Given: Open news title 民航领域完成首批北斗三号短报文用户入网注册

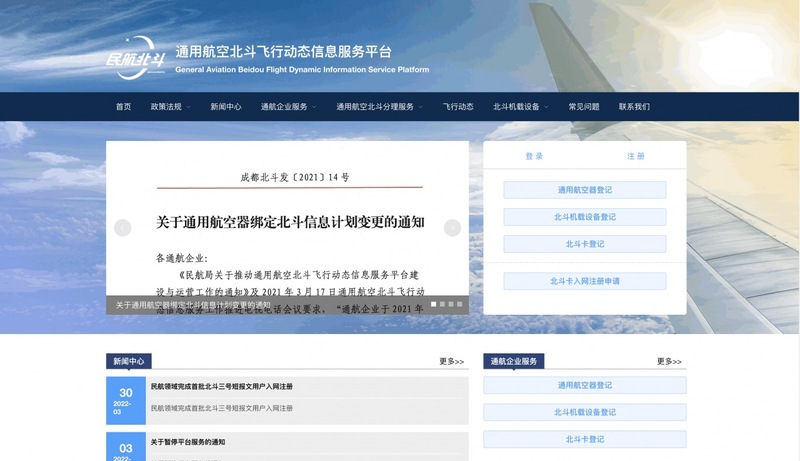Looking at the screenshot, I should click(x=221, y=387).
